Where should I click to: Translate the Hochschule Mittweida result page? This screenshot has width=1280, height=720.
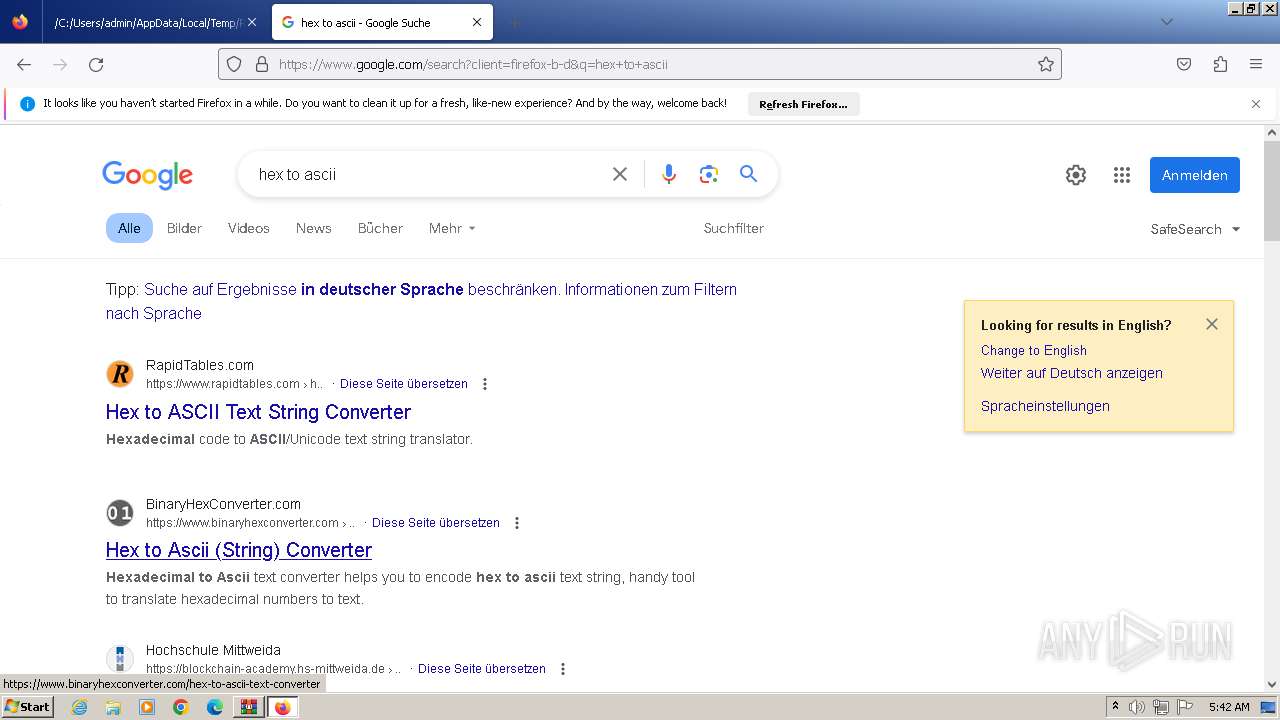point(482,669)
